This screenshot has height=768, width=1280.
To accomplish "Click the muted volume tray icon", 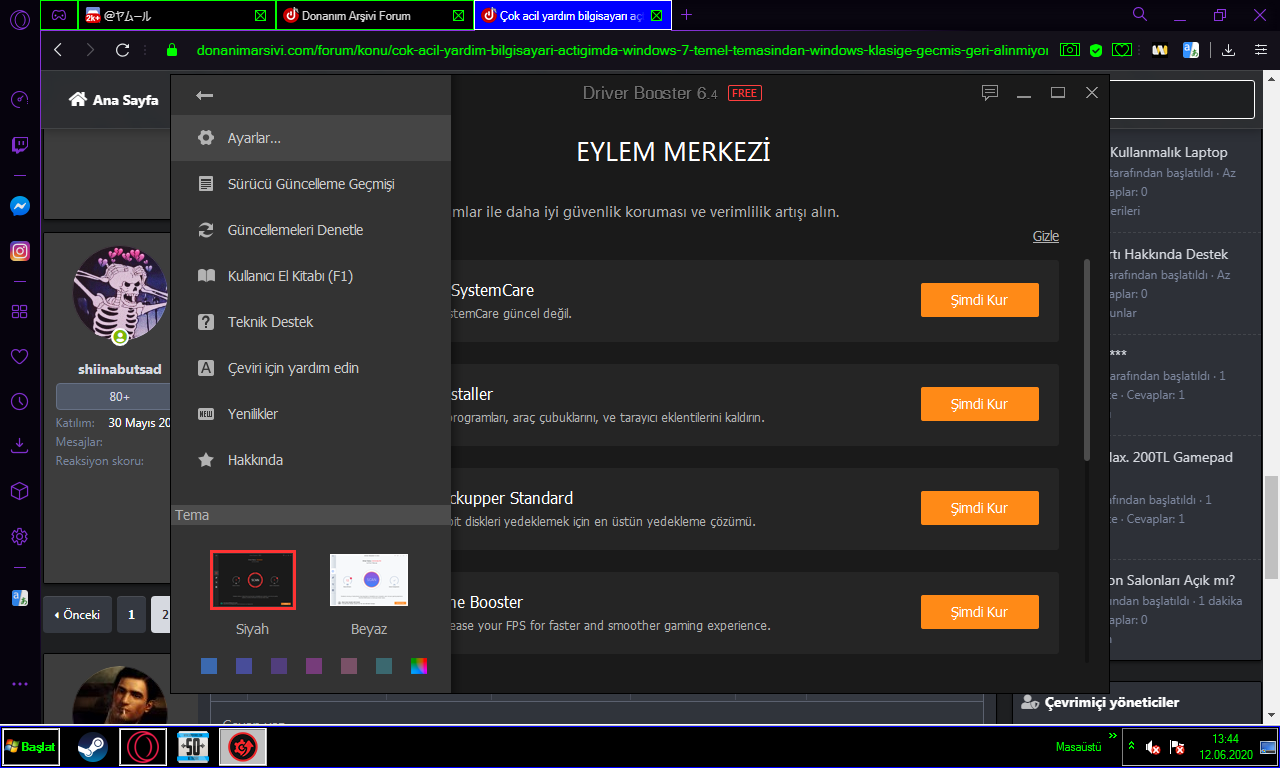I will coord(1153,747).
